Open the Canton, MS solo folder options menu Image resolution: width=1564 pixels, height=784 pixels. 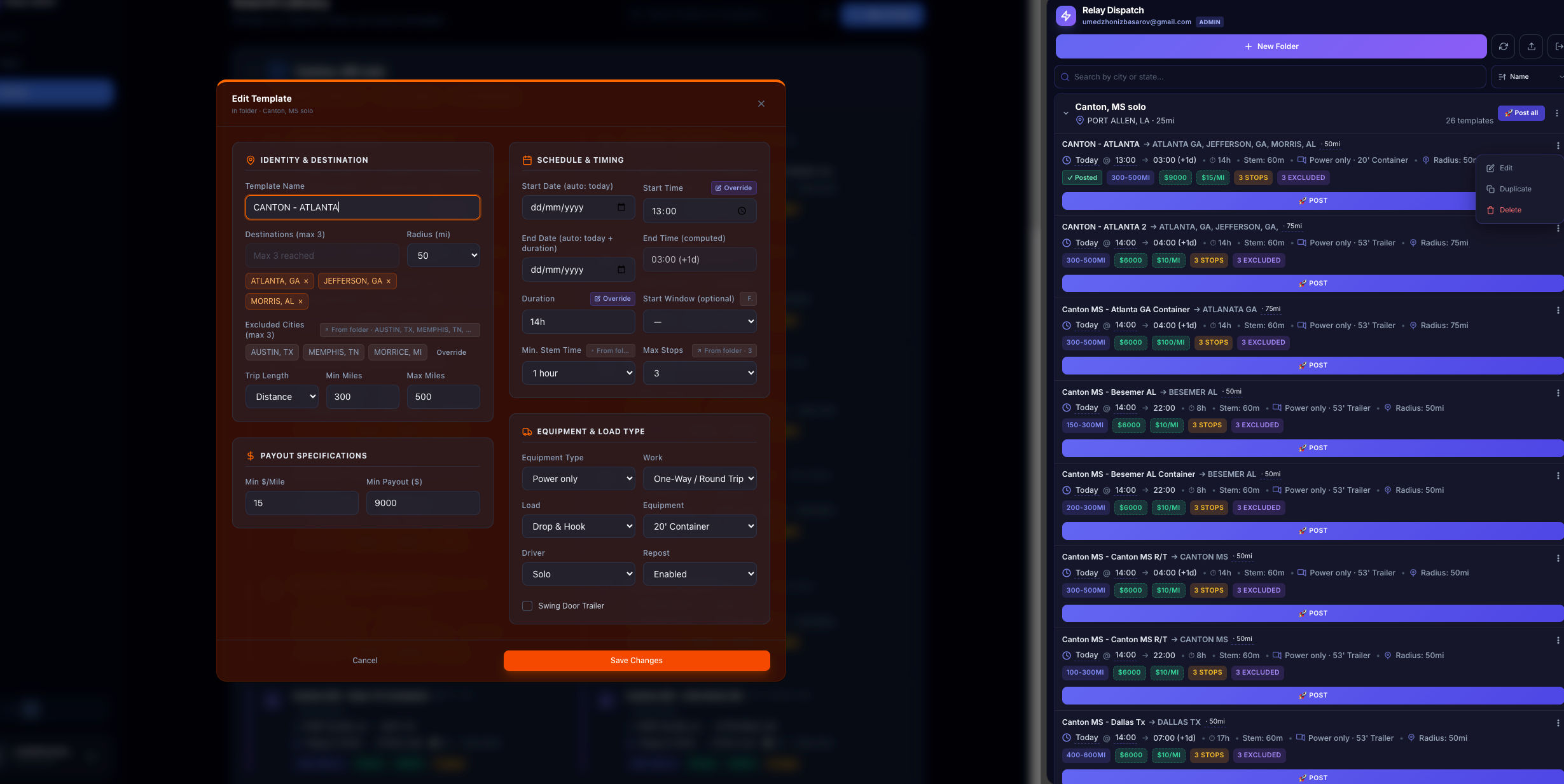1556,113
